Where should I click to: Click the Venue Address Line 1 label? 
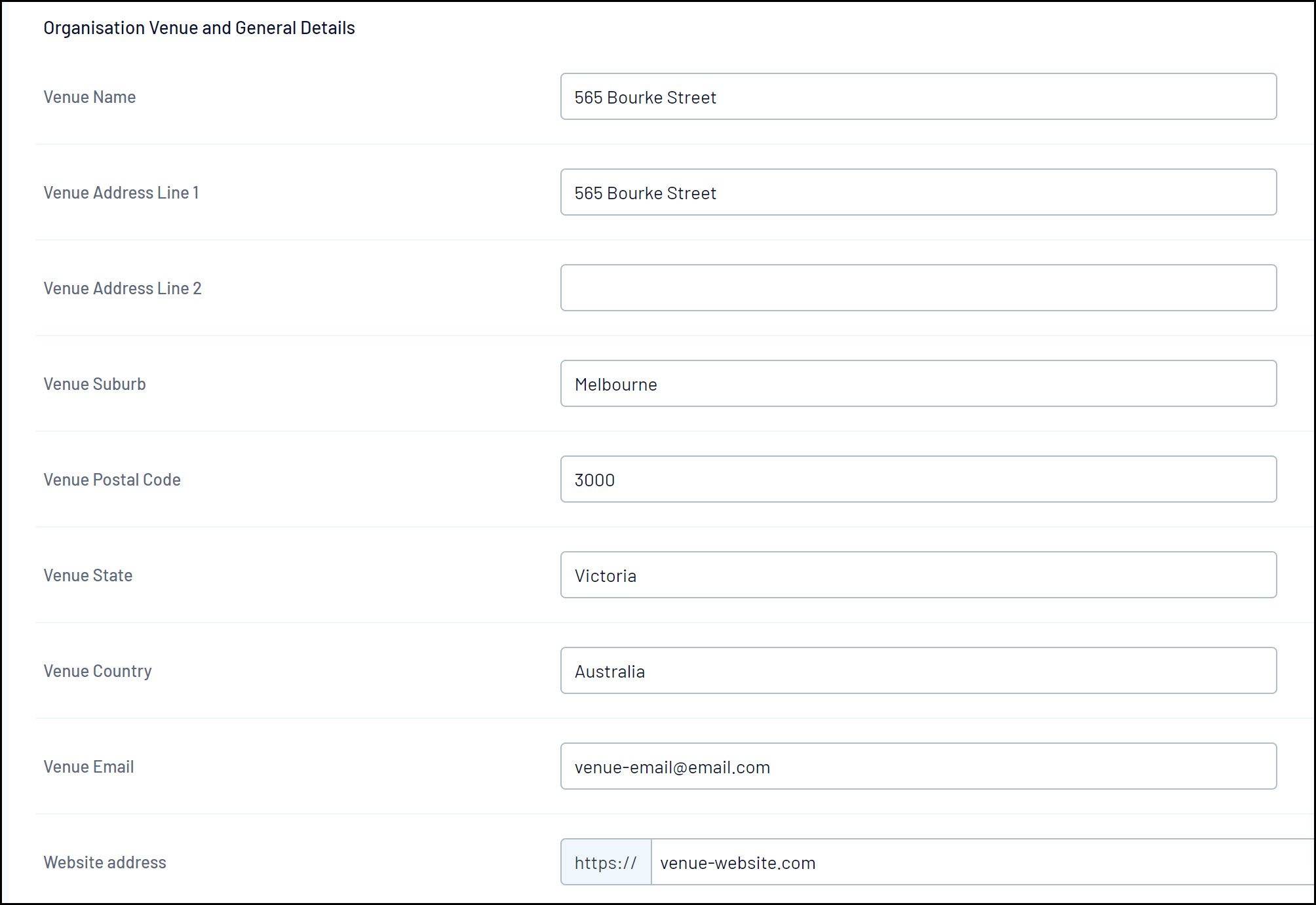pos(121,193)
